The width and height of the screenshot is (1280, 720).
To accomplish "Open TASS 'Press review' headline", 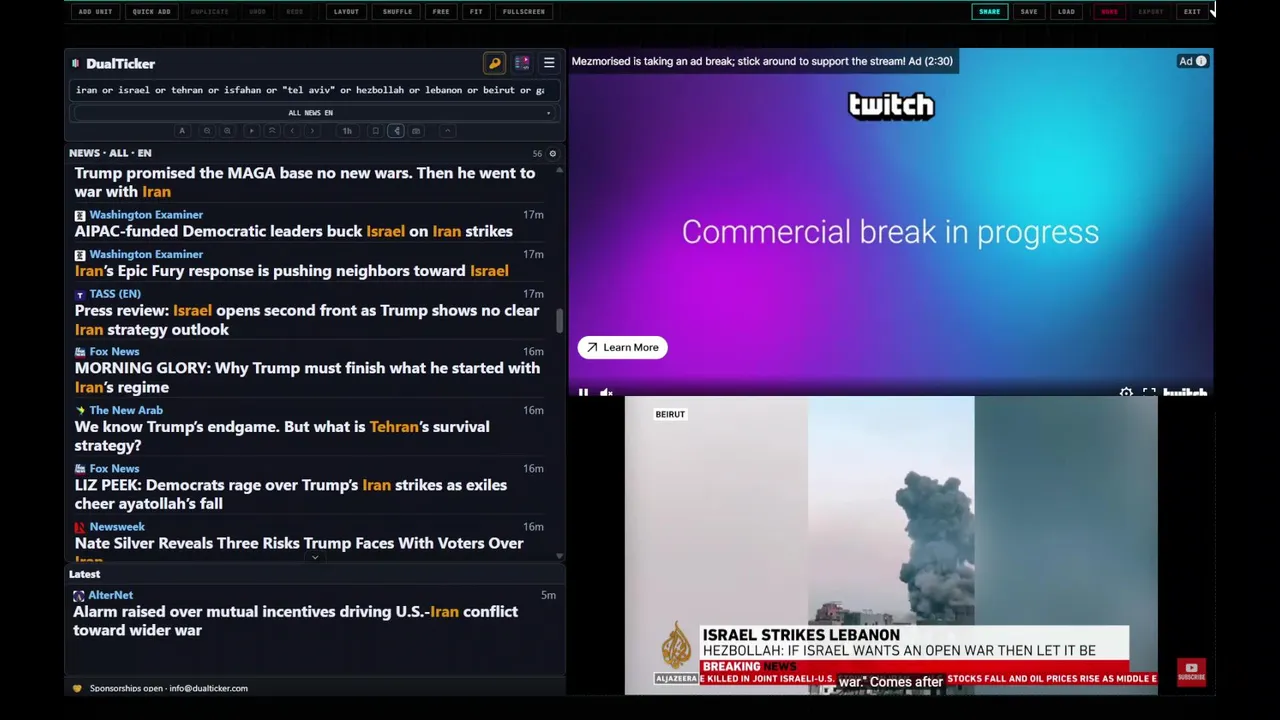I will [x=307, y=320].
